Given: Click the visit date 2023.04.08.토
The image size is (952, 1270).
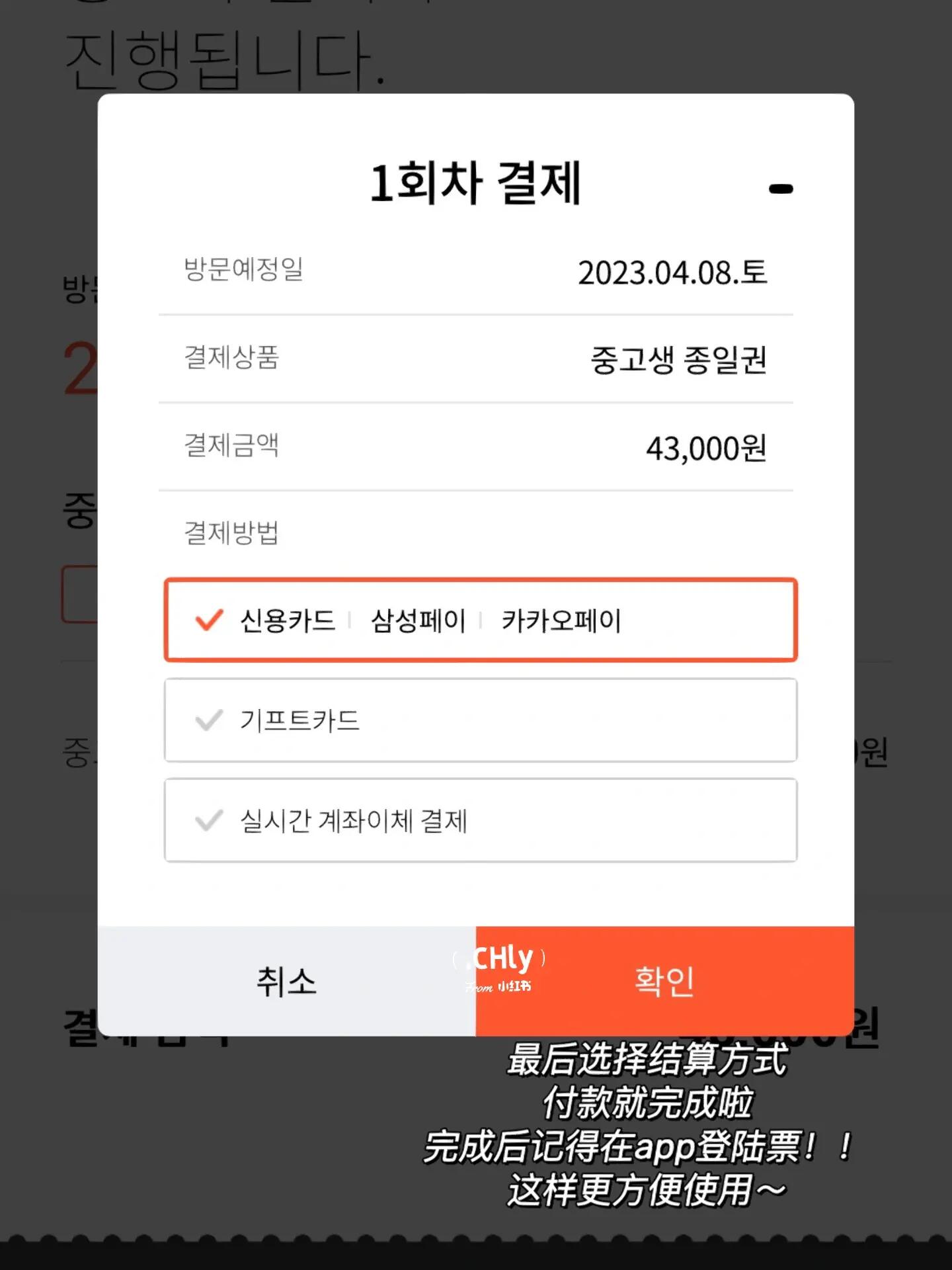Looking at the screenshot, I should coord(672,273).
